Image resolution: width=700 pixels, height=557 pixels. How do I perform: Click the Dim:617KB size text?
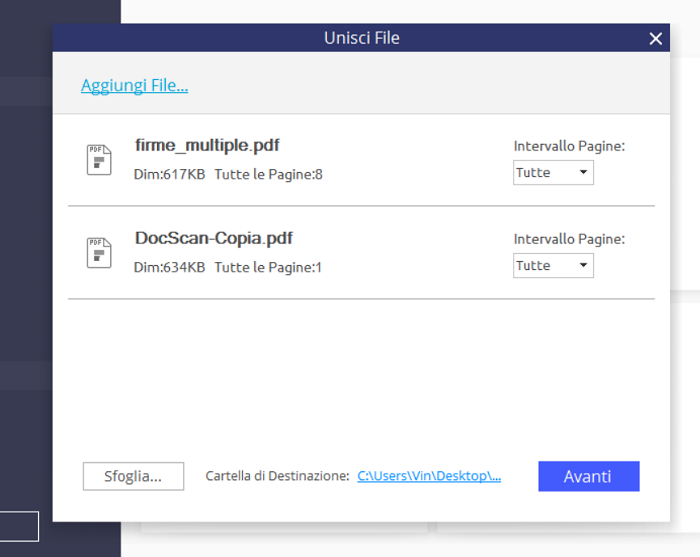[x=169, y=174]
